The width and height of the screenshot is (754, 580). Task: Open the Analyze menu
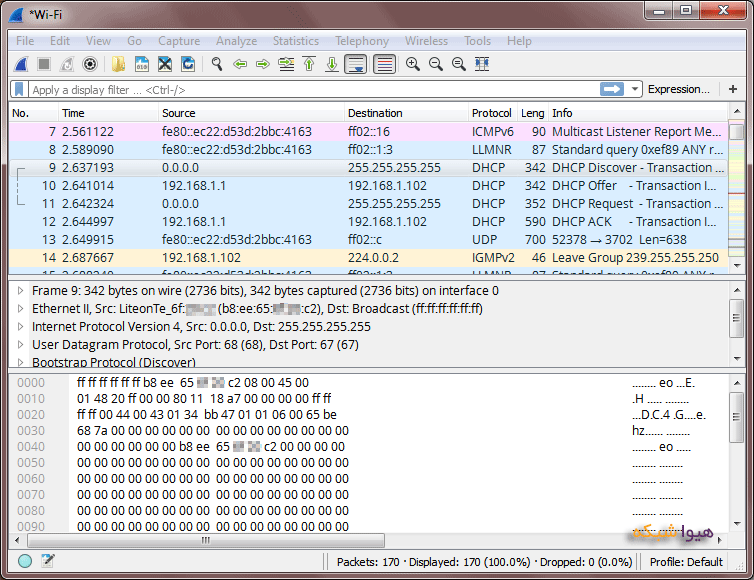[236, 41]
